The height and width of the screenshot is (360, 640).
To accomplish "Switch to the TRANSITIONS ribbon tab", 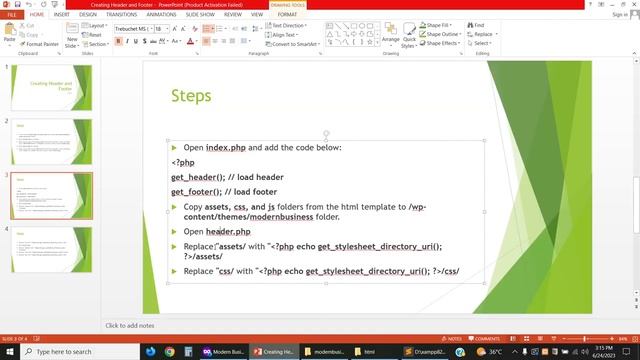I will tap(122, 15).
